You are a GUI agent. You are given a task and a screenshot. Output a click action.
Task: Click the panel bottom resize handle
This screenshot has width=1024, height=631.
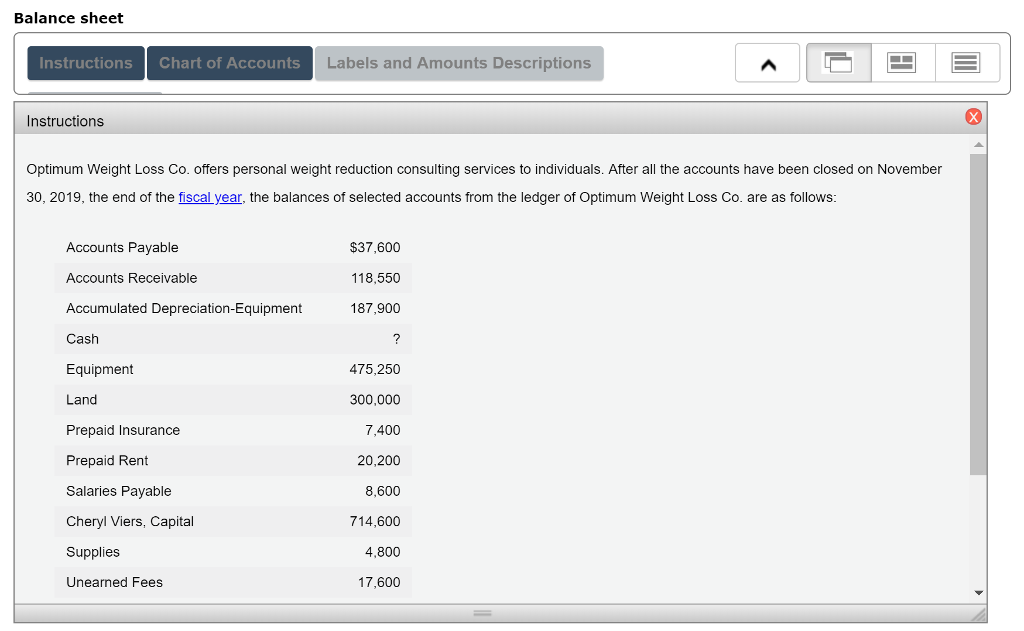483,613
